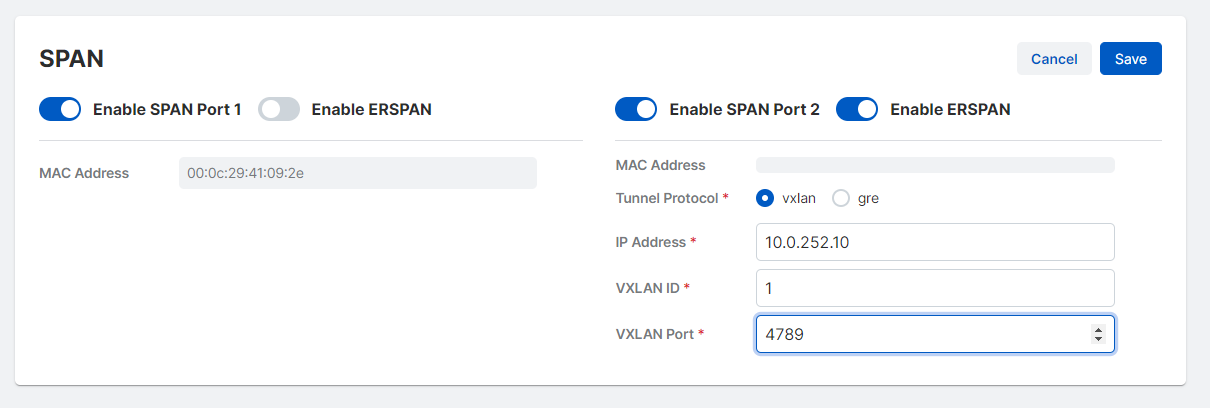Click the Port 1 MAC Address field
Screen dimensions: 1210x408
[357, 173]
